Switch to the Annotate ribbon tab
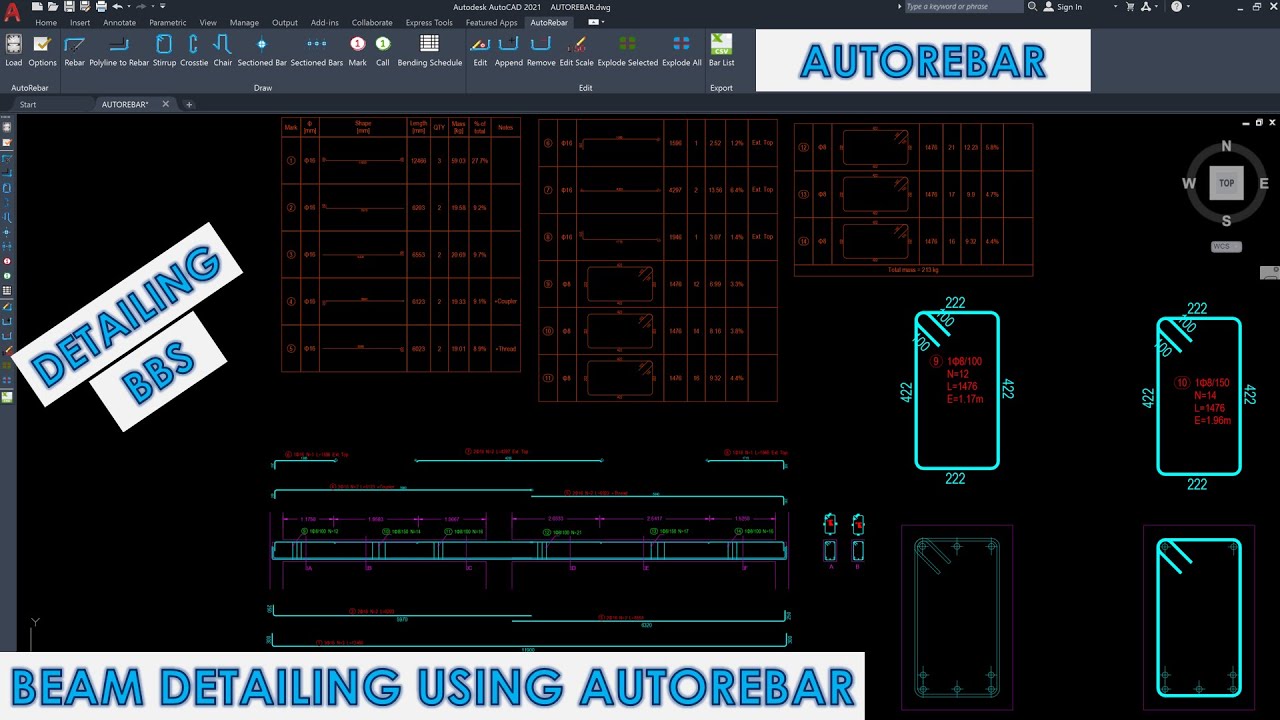This screenshot has height=720, width=1280. coord(119,22)
